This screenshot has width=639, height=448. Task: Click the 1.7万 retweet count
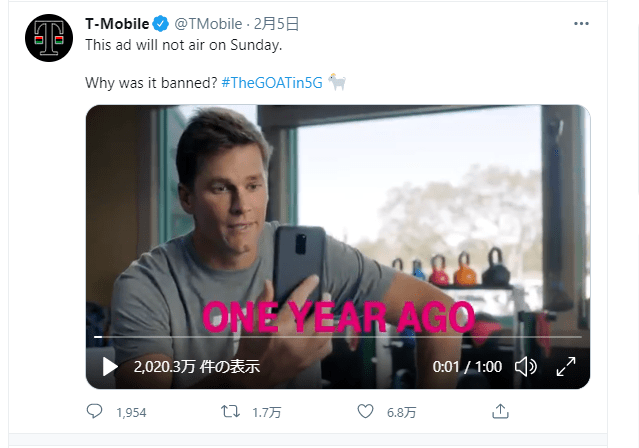tap(267, 413)
